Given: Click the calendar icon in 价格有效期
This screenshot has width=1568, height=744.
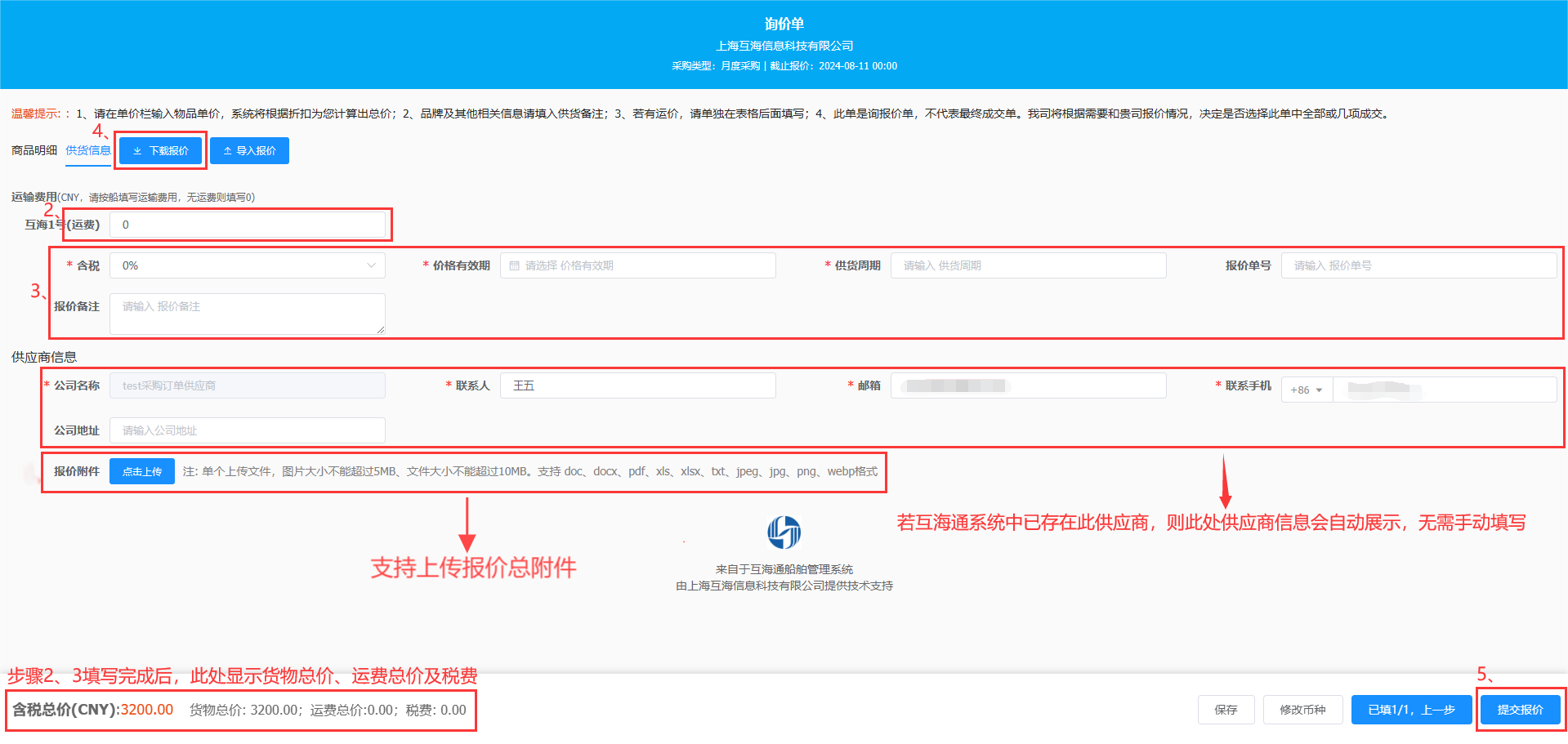Looking at the screenshot, I should (514, 265).
